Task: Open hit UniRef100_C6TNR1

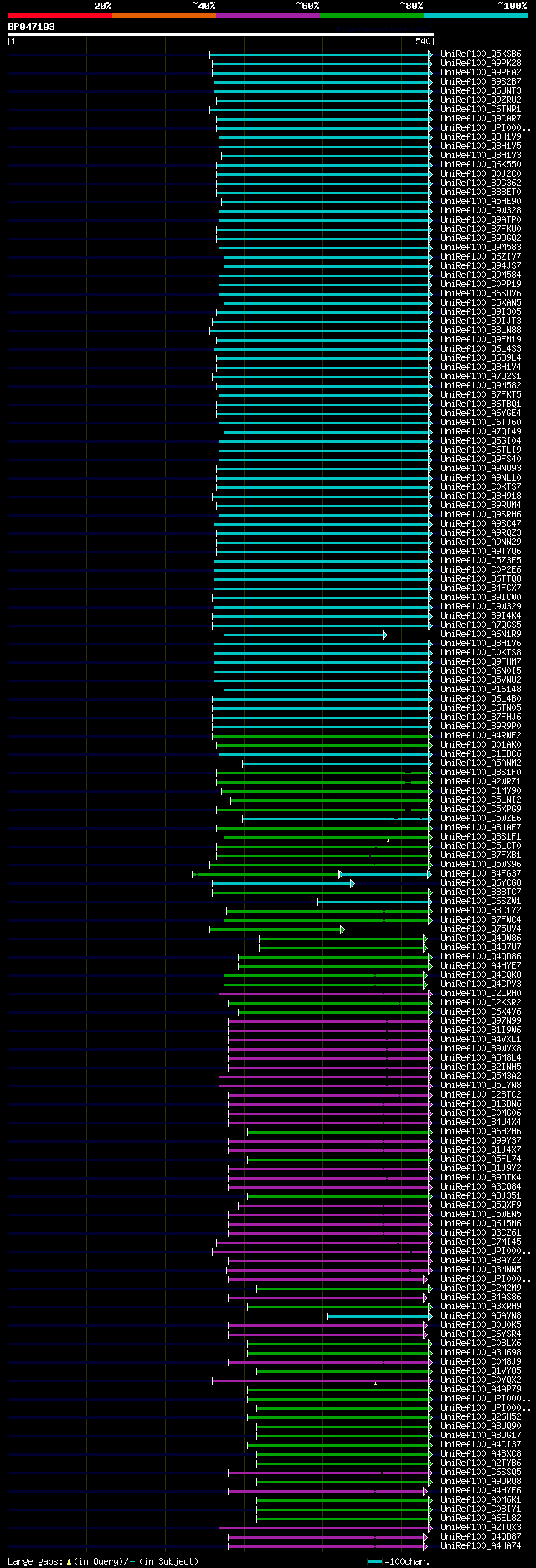Action: (x=481, y=109)
